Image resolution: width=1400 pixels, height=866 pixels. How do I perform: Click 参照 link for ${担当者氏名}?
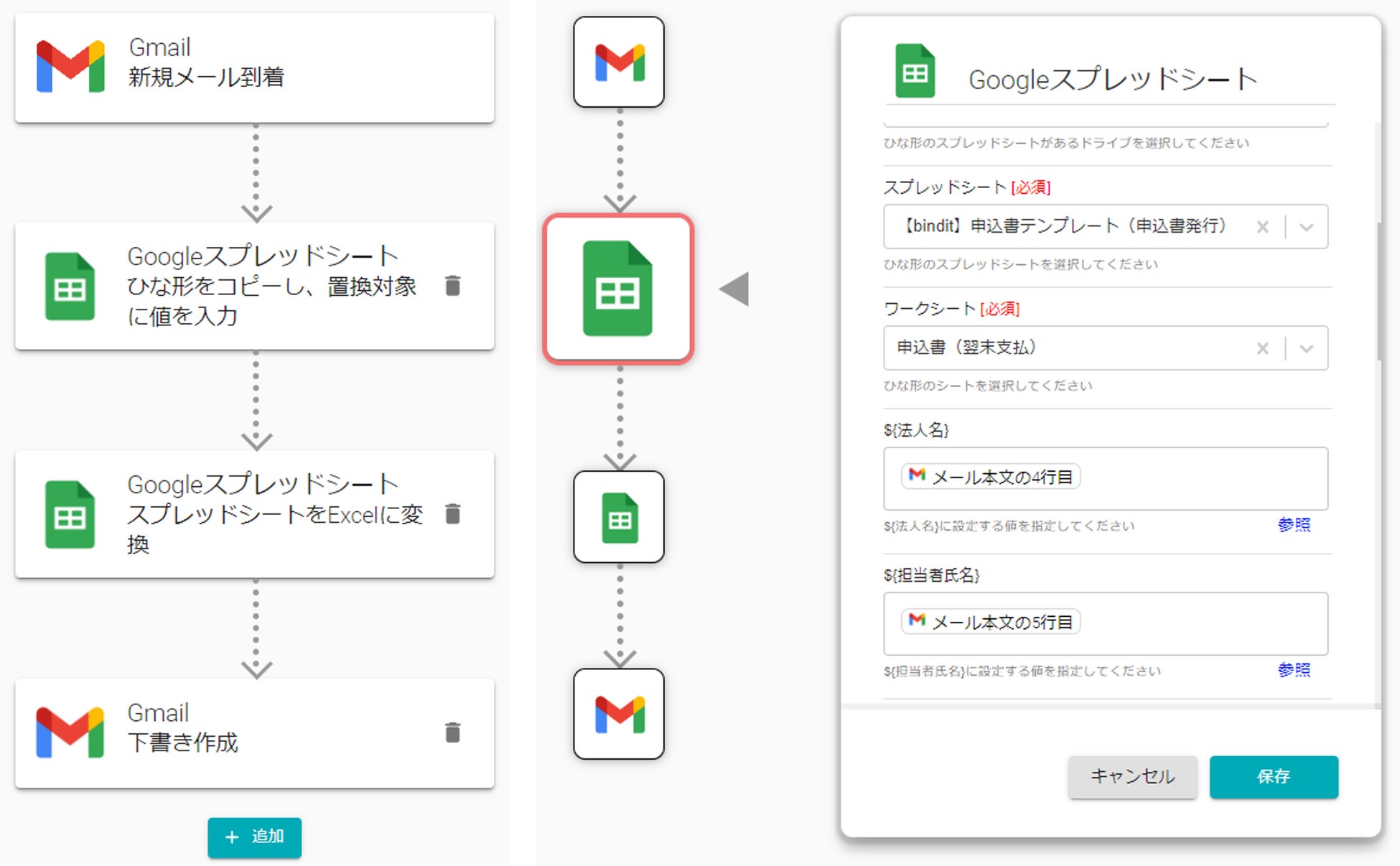tap(1294, 670)
